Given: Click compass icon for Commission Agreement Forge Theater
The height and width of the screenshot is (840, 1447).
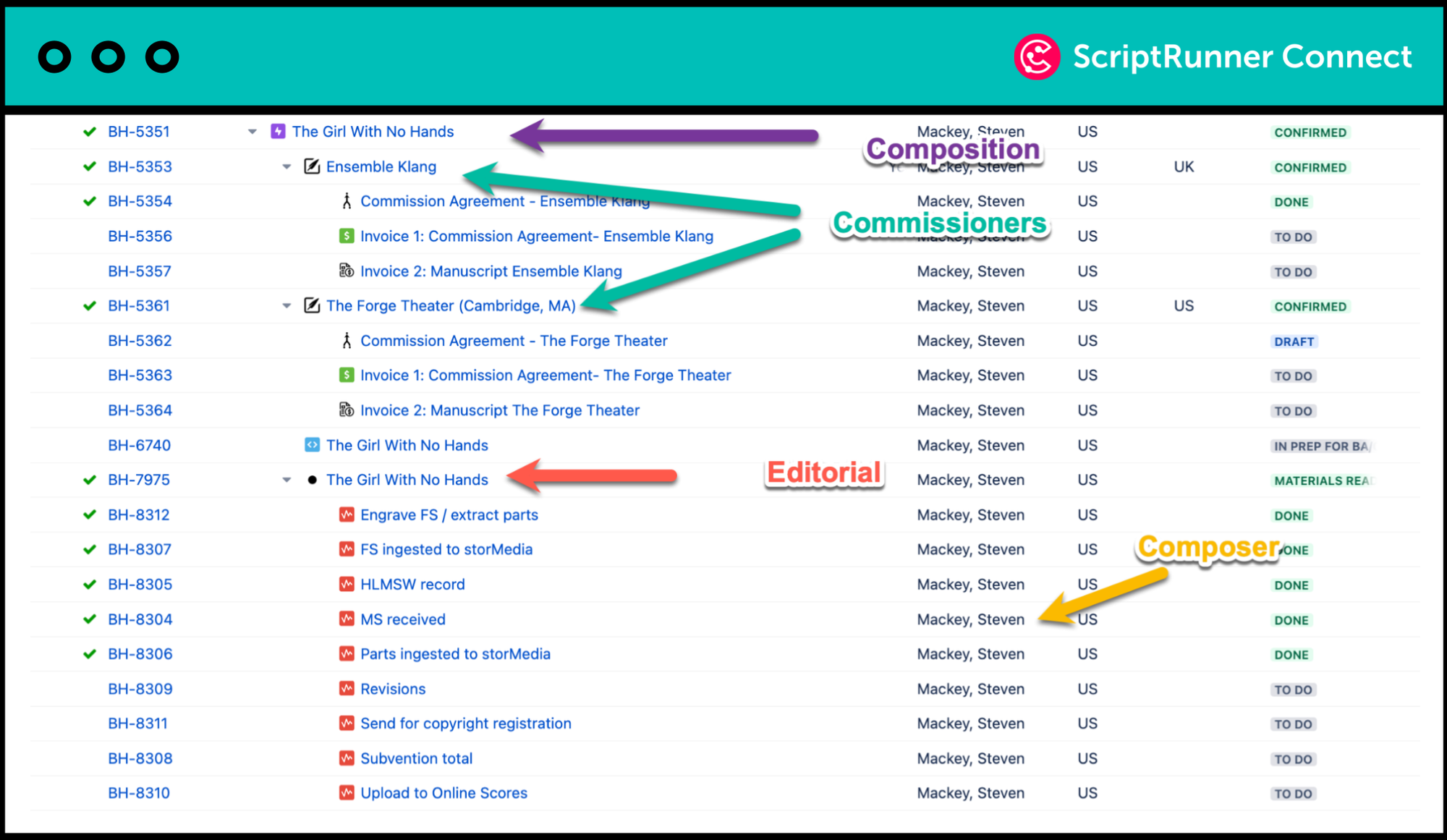Looking at the screenshot, I should coord(347,341).
